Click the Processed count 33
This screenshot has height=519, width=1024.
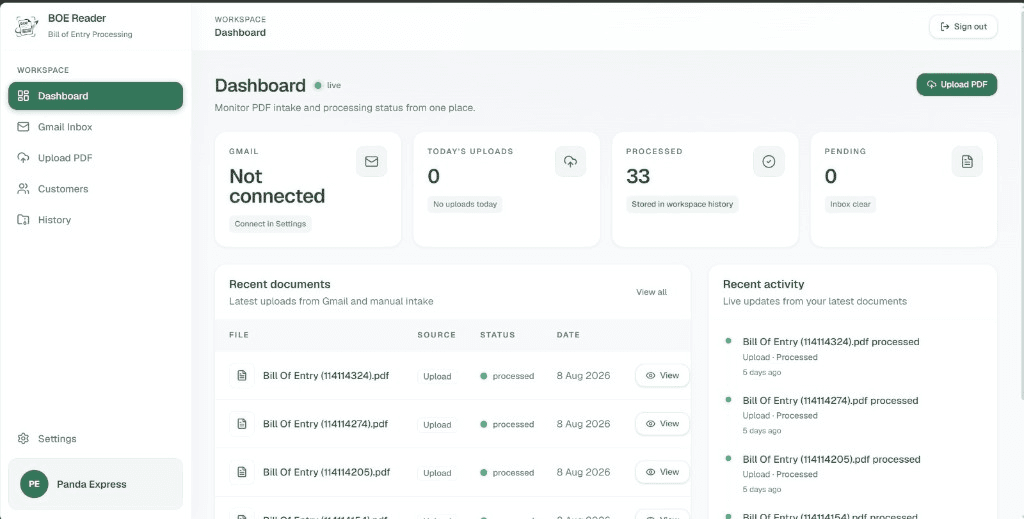pyautogui.click(x=638, y=176)
